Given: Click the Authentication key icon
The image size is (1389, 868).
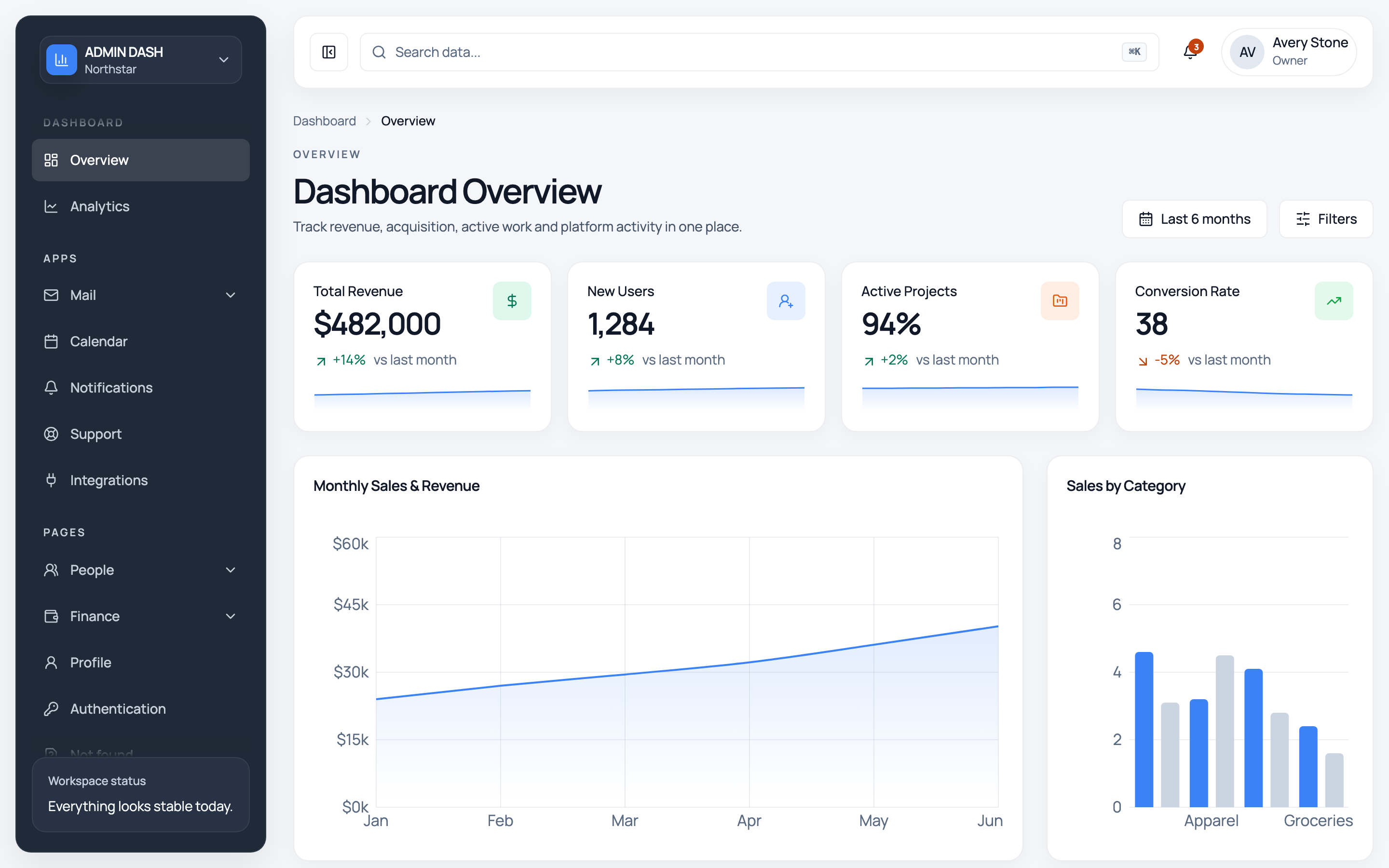Looking at the screenshot, I should [51, 709].
